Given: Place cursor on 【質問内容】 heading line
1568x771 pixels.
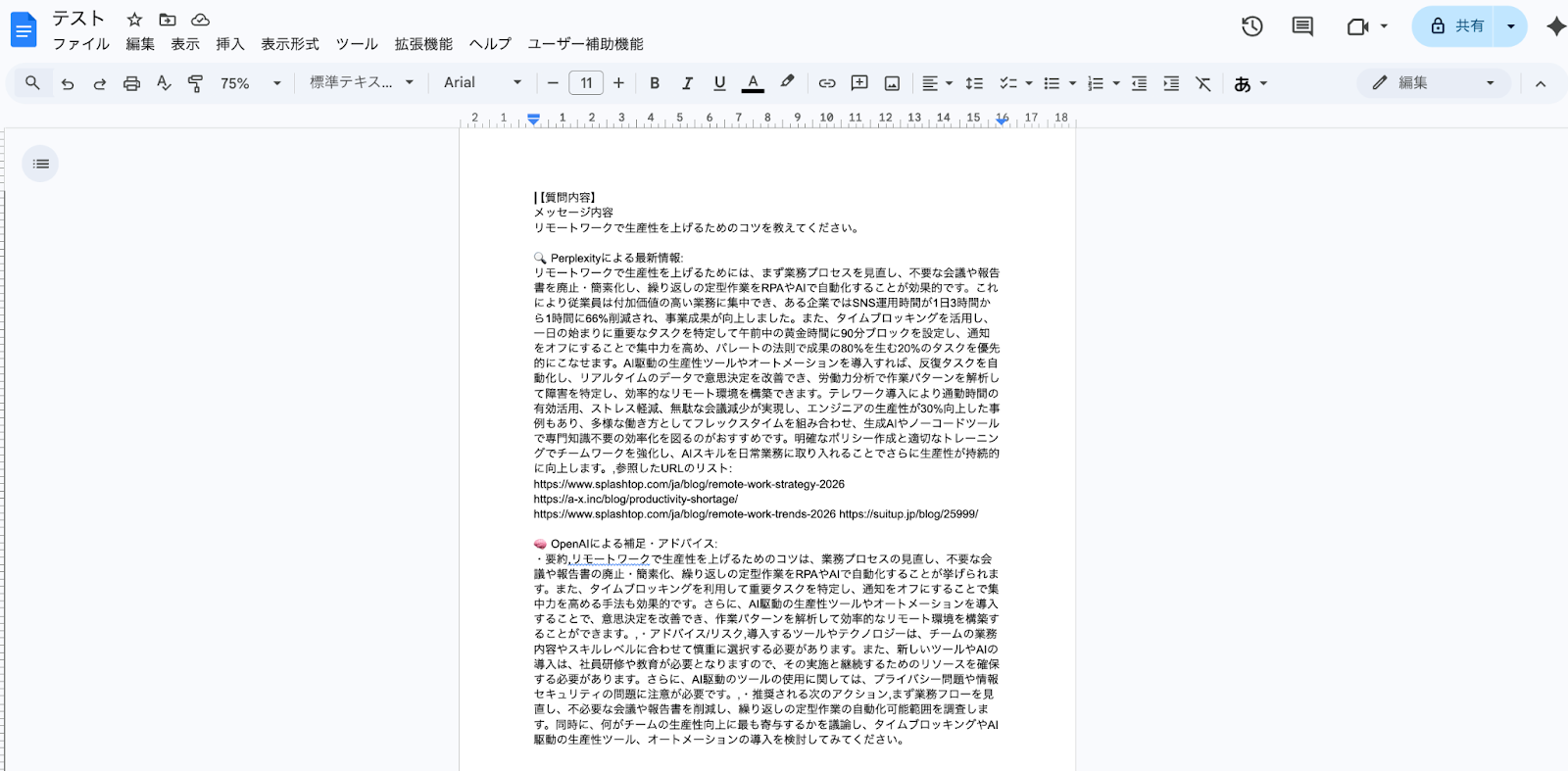Looking at the screenshot, I should [x=565, y=198].
